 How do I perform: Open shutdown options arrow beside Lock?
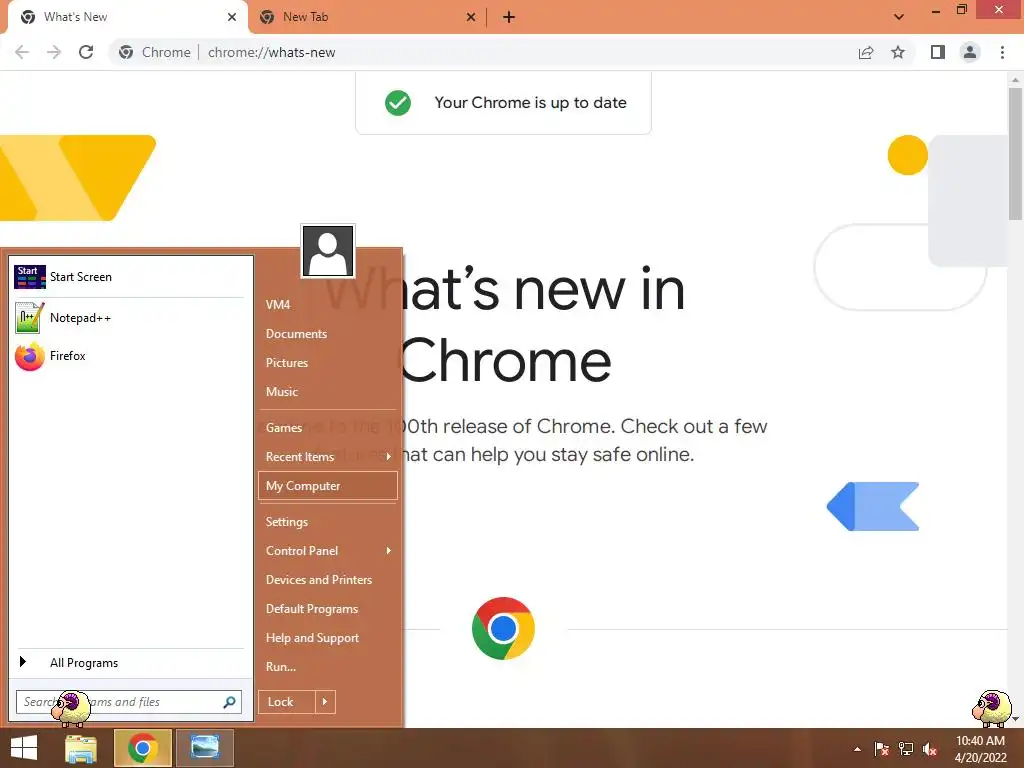click(325, 702)
